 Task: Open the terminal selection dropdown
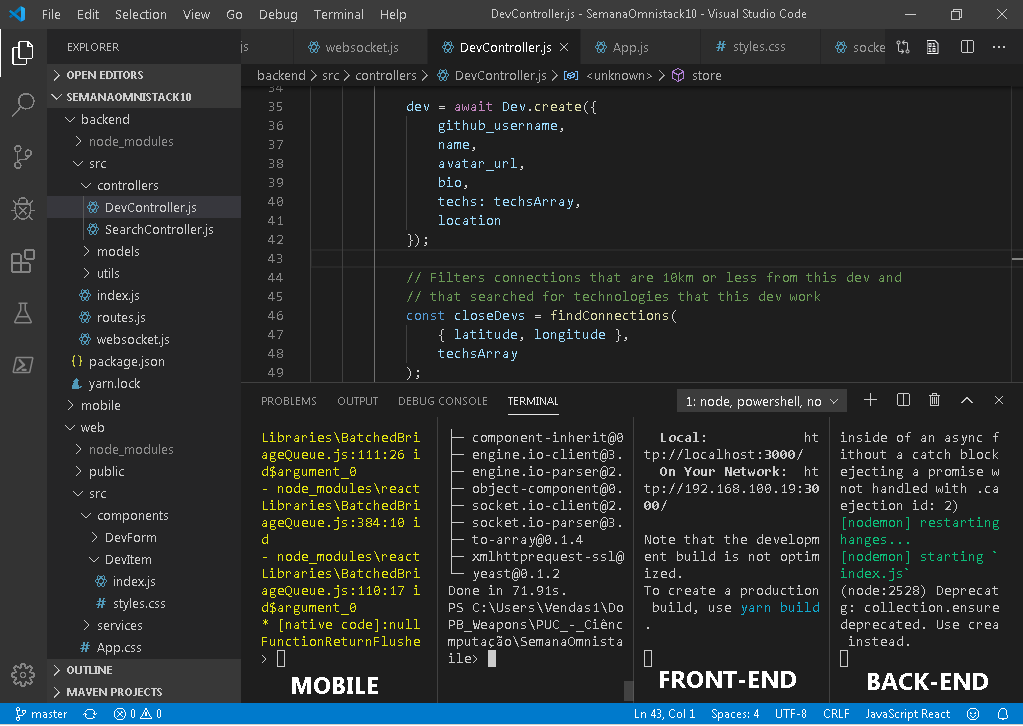pyautogui.click(x=760, y=400)
